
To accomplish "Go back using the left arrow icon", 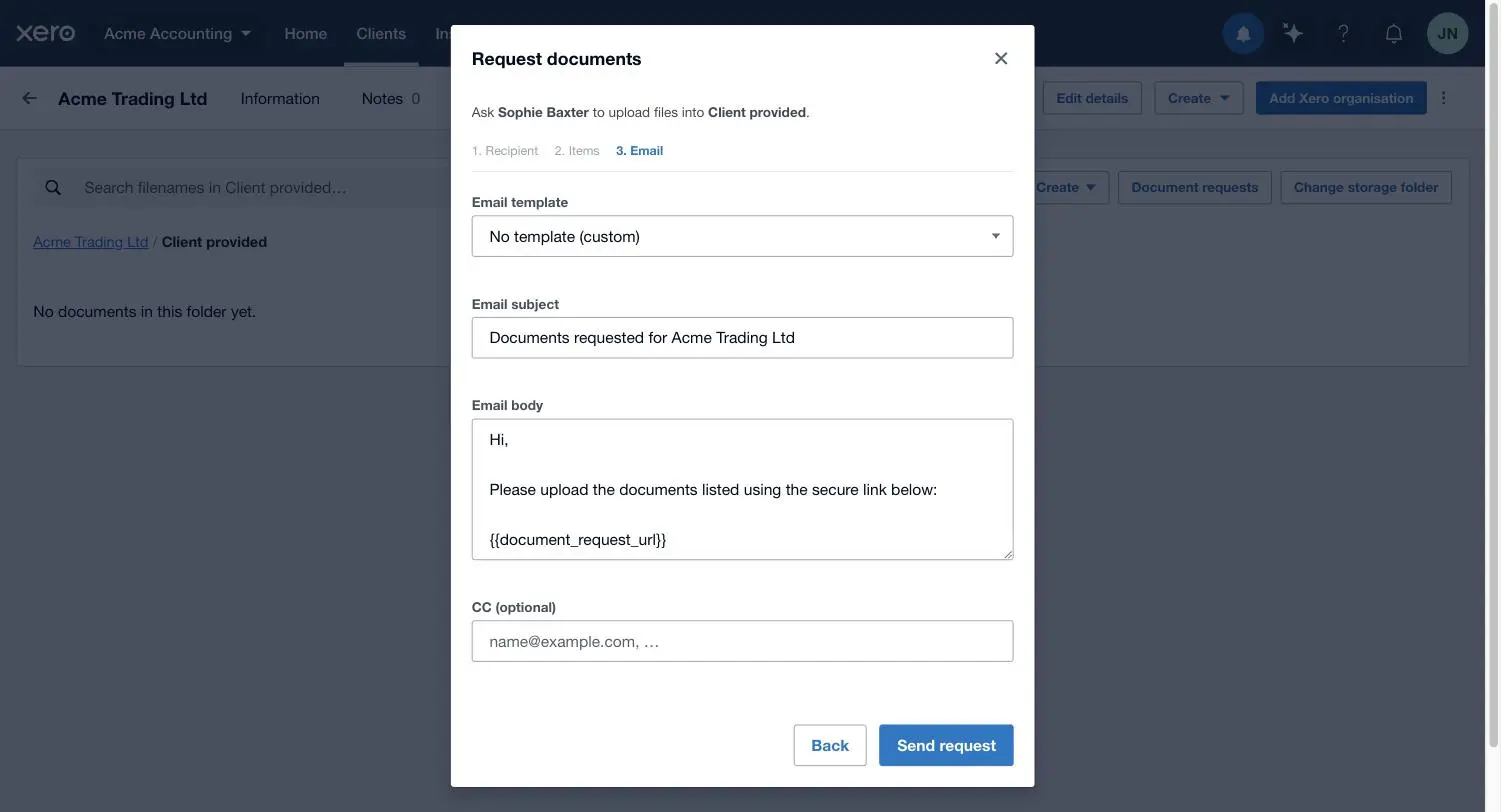I will pyautogui.click(x=29, y=98).
